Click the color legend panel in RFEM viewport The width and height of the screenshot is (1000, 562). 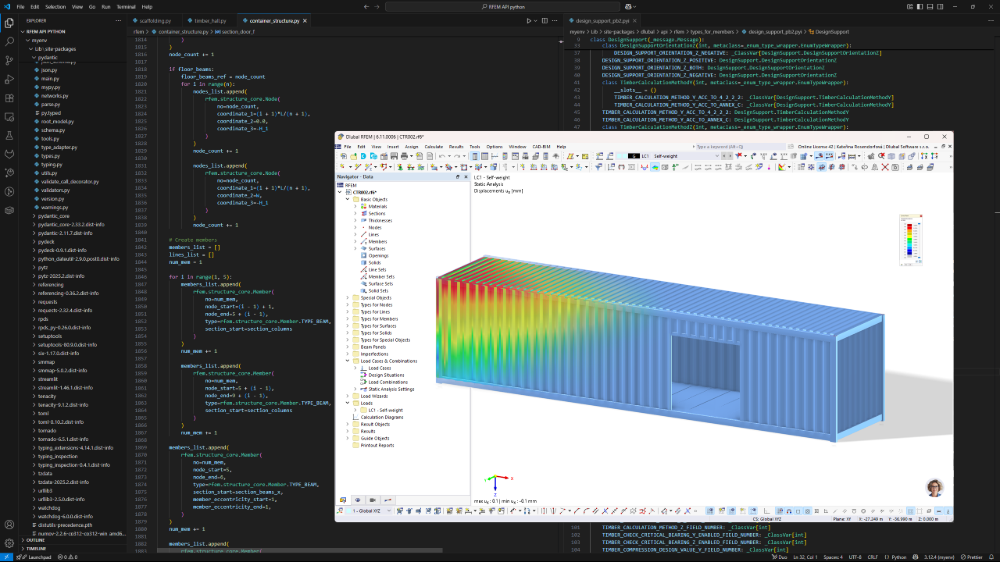[911, 239]
